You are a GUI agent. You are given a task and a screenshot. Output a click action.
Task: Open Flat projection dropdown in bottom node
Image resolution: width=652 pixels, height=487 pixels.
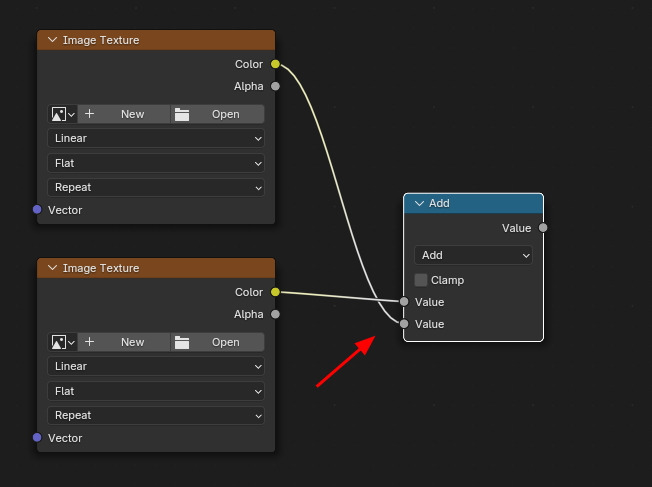tap(156, 391)
